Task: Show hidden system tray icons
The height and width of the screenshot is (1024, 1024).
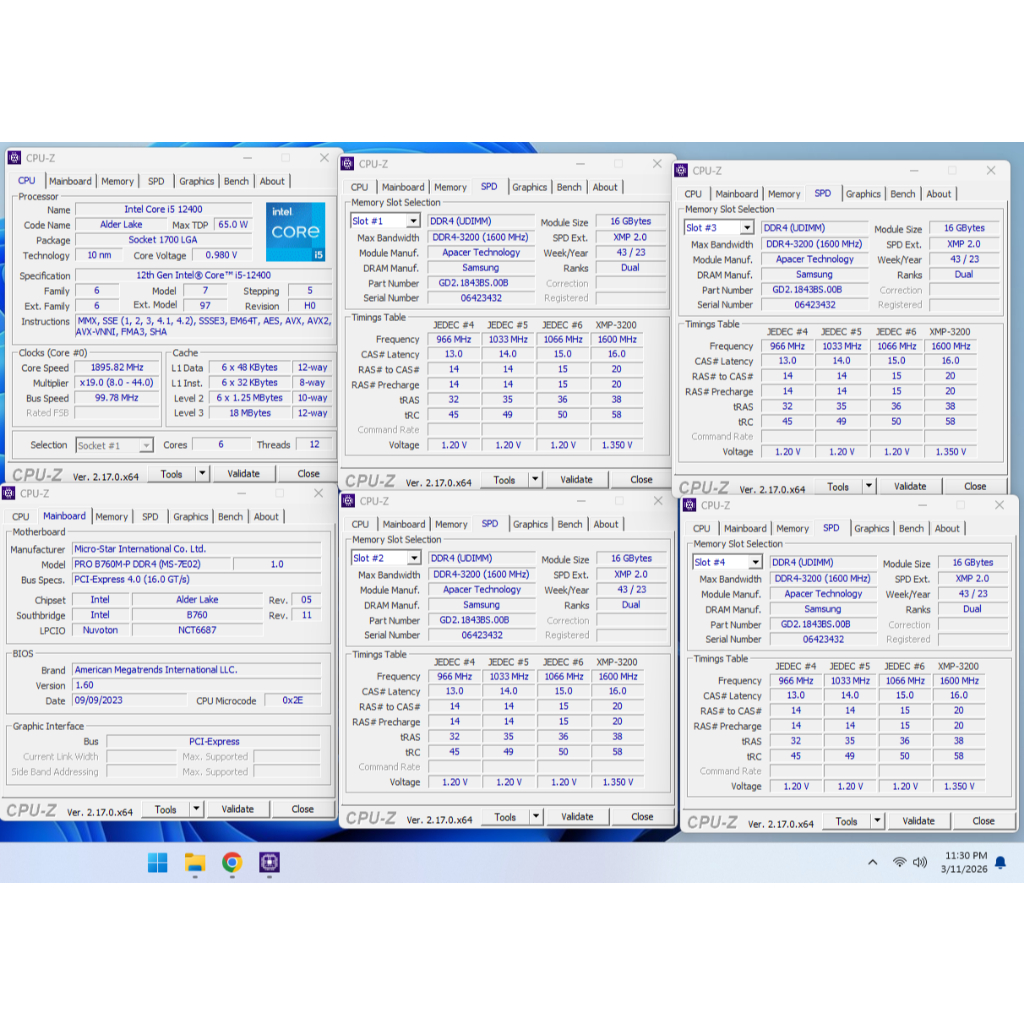Action: pyautogui.click(x=872, y=862)
